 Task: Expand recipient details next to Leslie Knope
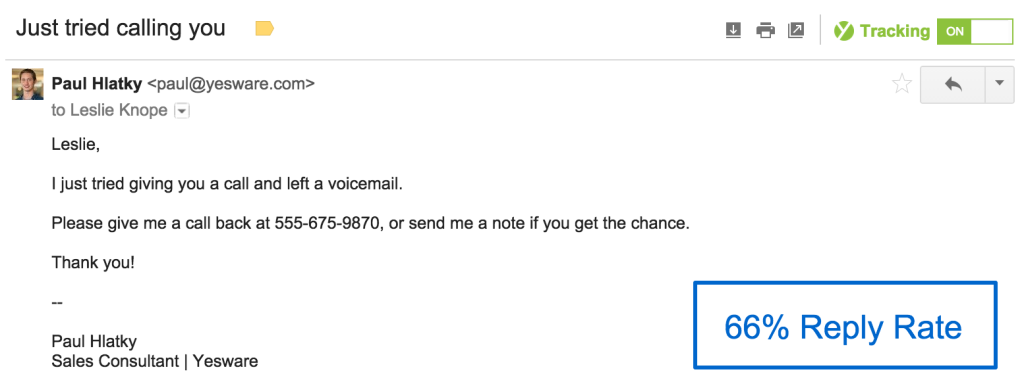(x=182, y=112)
